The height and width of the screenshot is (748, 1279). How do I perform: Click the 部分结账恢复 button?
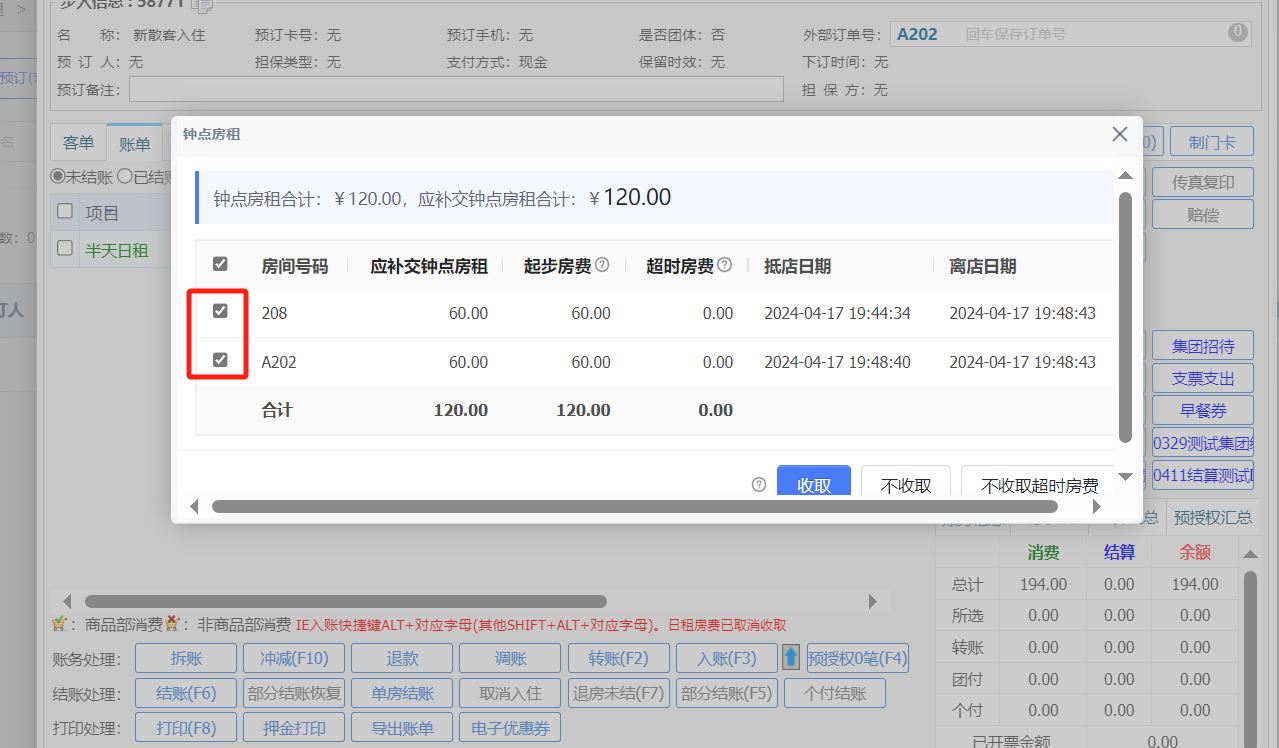click(294, 693)
